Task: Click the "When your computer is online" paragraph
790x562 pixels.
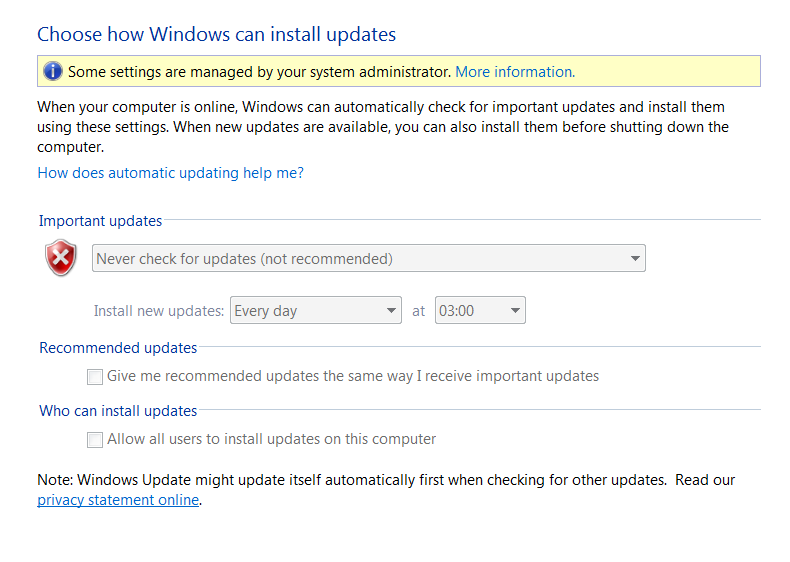Action: [380, 126]
